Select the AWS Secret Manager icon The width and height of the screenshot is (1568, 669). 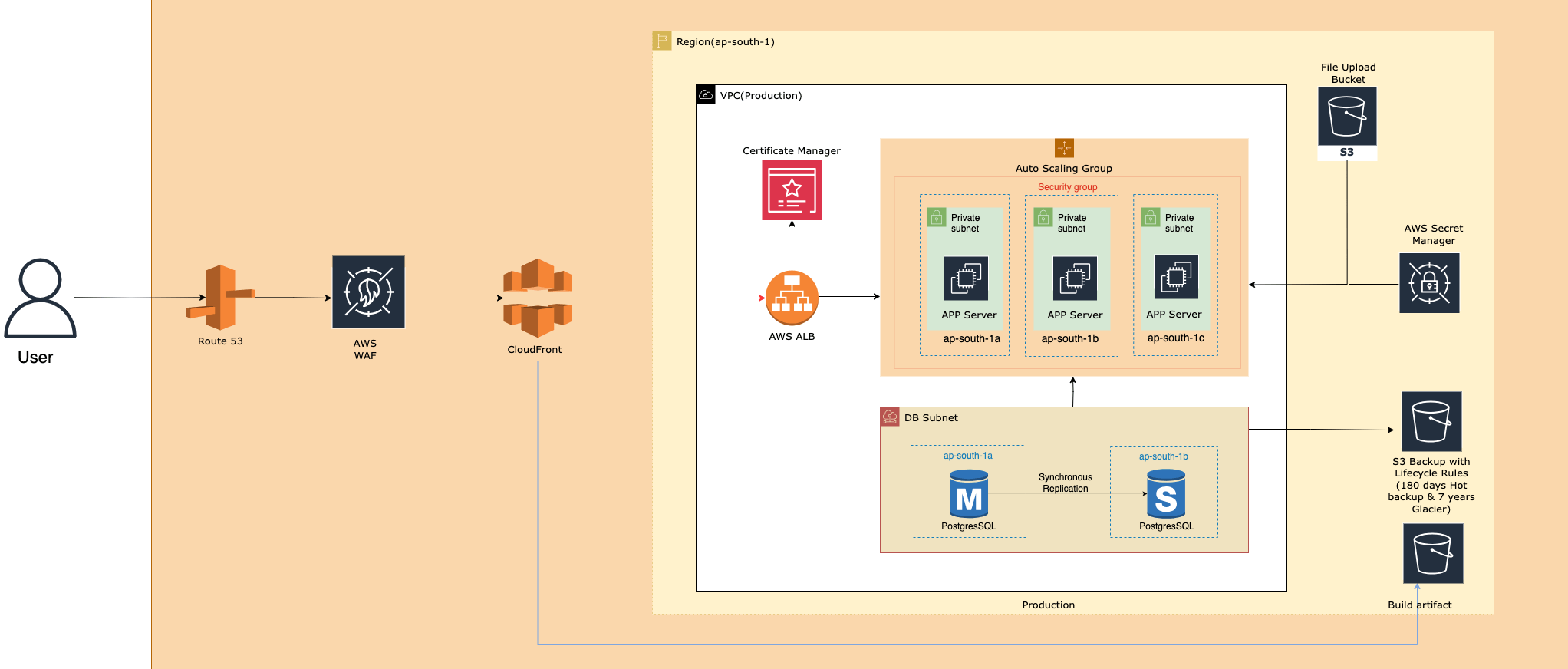[1429, 283]
